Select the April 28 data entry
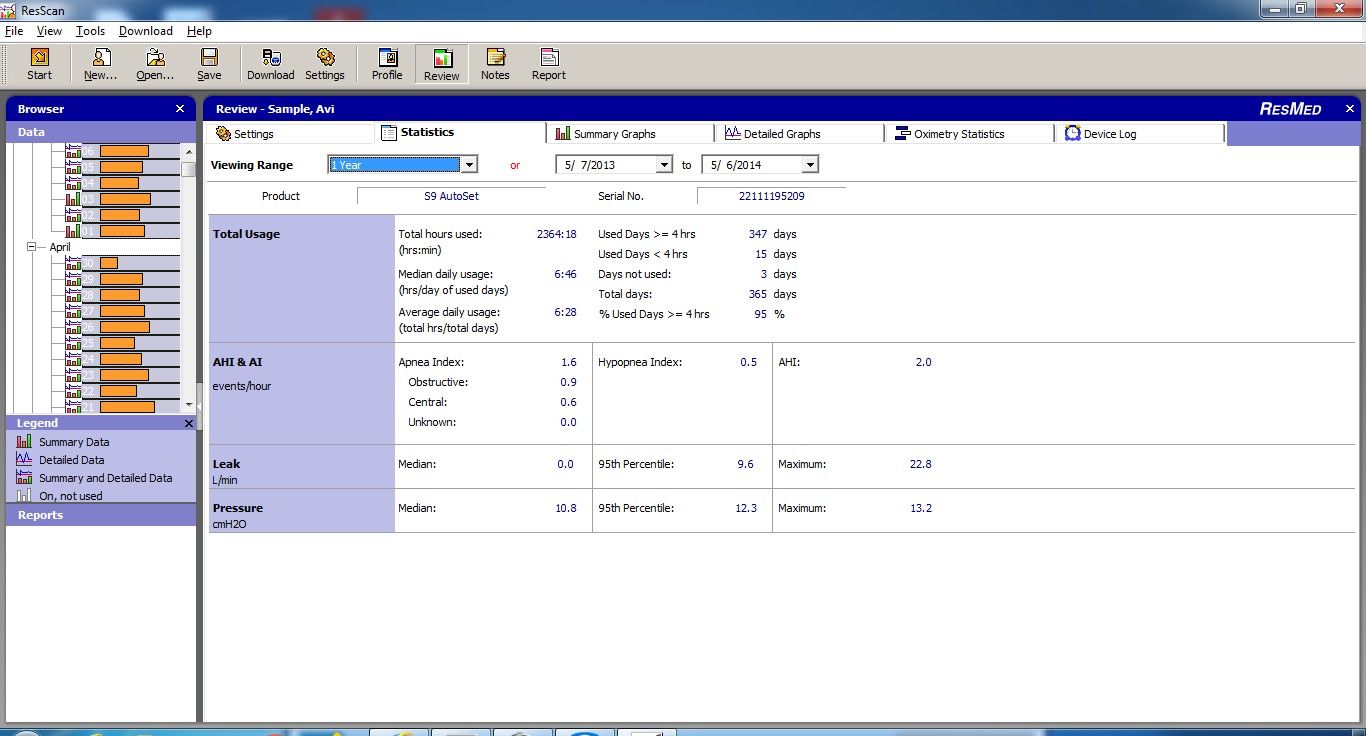The width and height of the screenshot is (1366, 736). click(122, 295)
